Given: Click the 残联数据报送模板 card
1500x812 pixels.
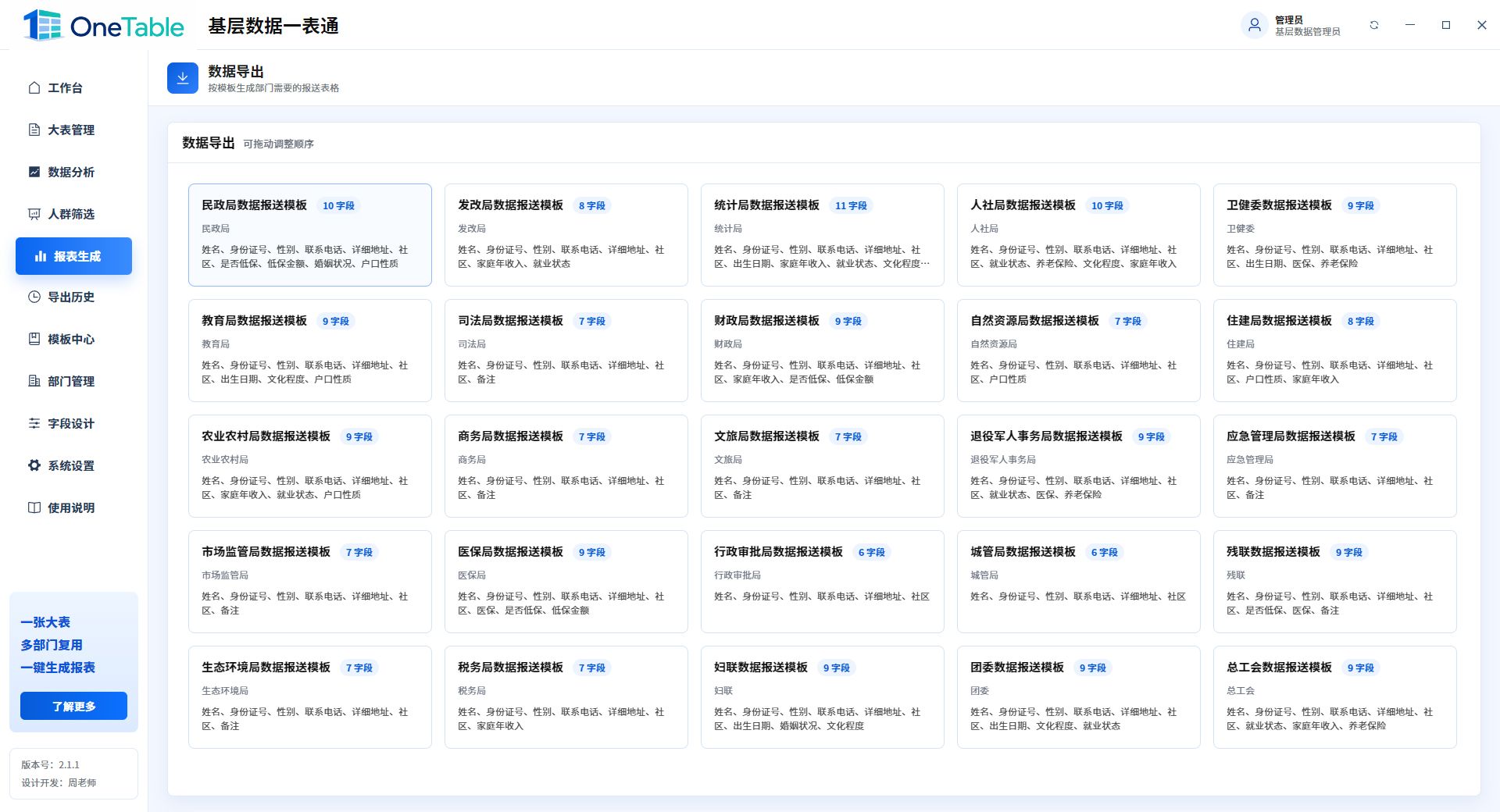Looking at the screenshot, I should pyautogui.click(x=1335, y=582).
